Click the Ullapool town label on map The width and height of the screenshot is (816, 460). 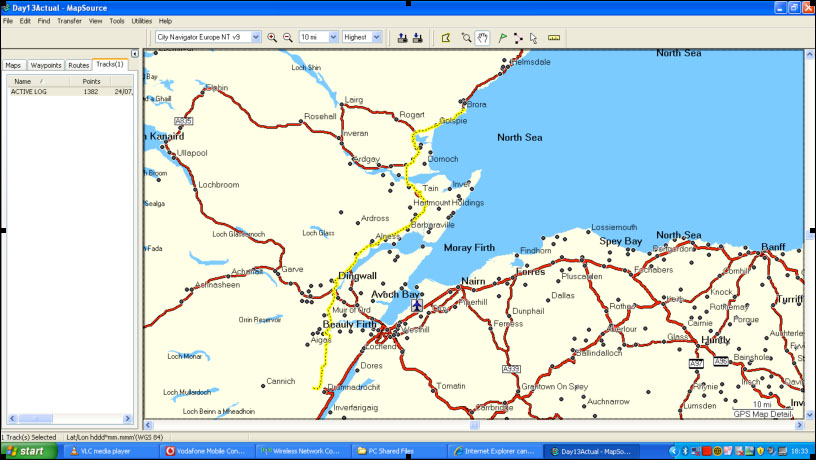coord(192,153)
